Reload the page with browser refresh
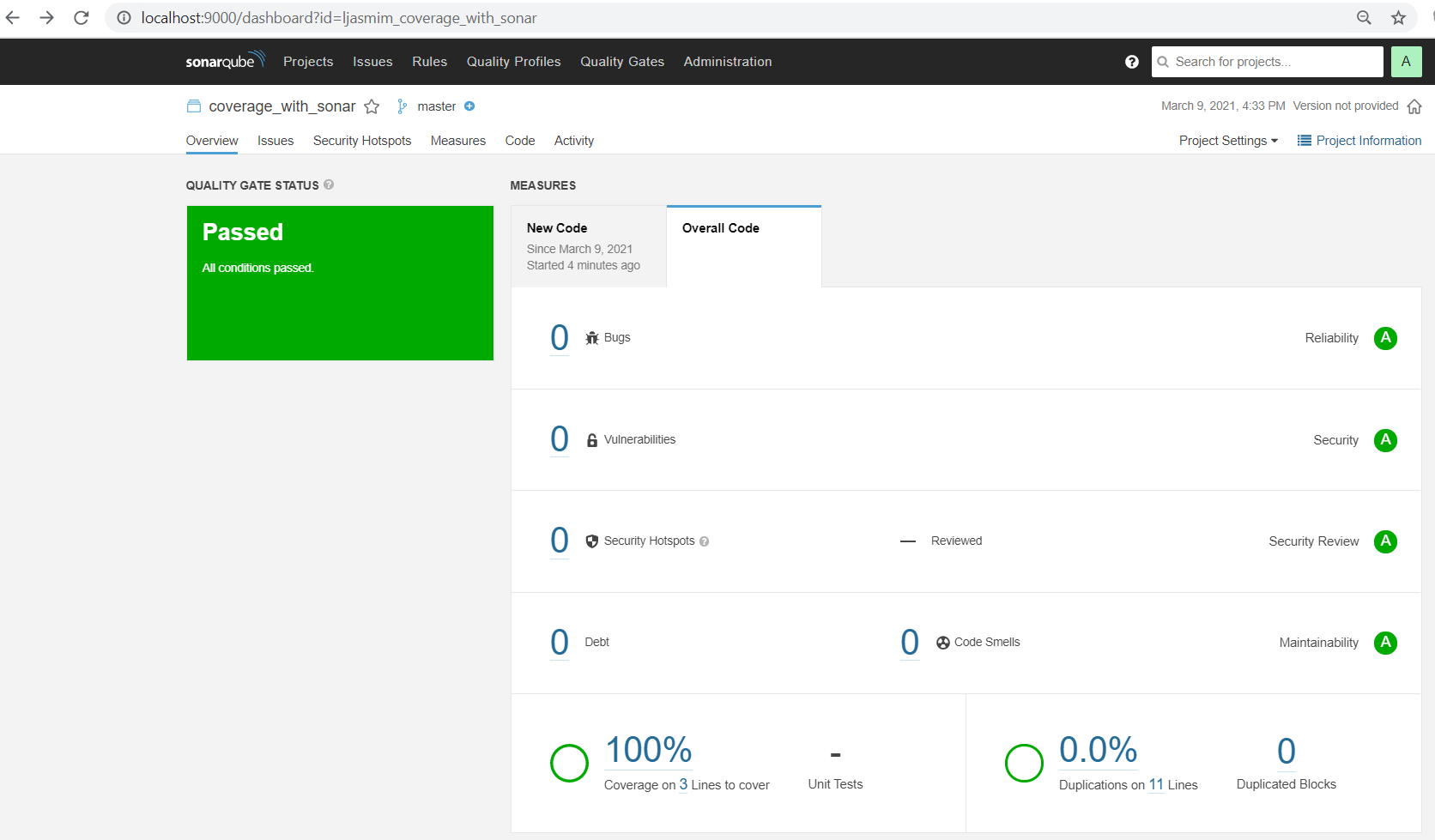The width and height of the screenshot is (1435, 840). pyautogui.click(x=82, y=18)
